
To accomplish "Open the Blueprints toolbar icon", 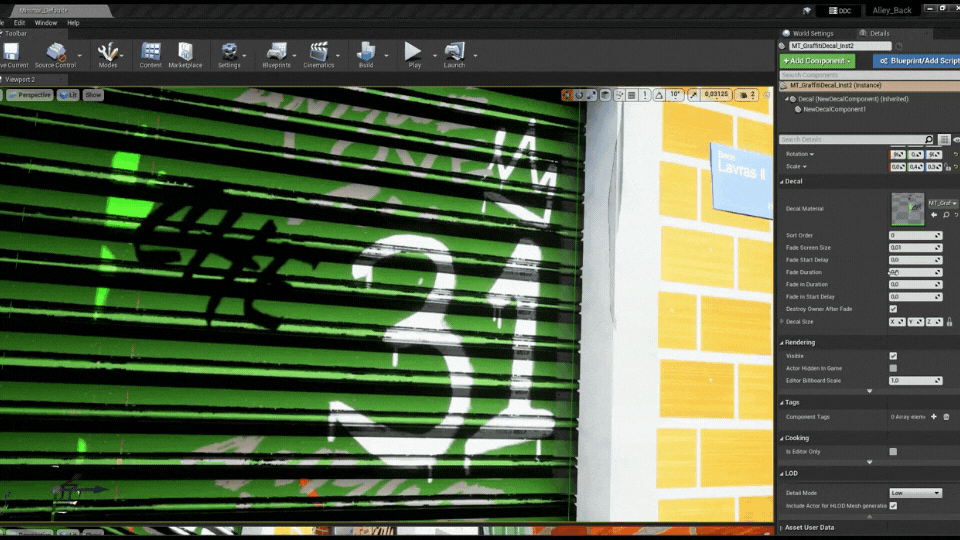I will click(x=276, y=54).
